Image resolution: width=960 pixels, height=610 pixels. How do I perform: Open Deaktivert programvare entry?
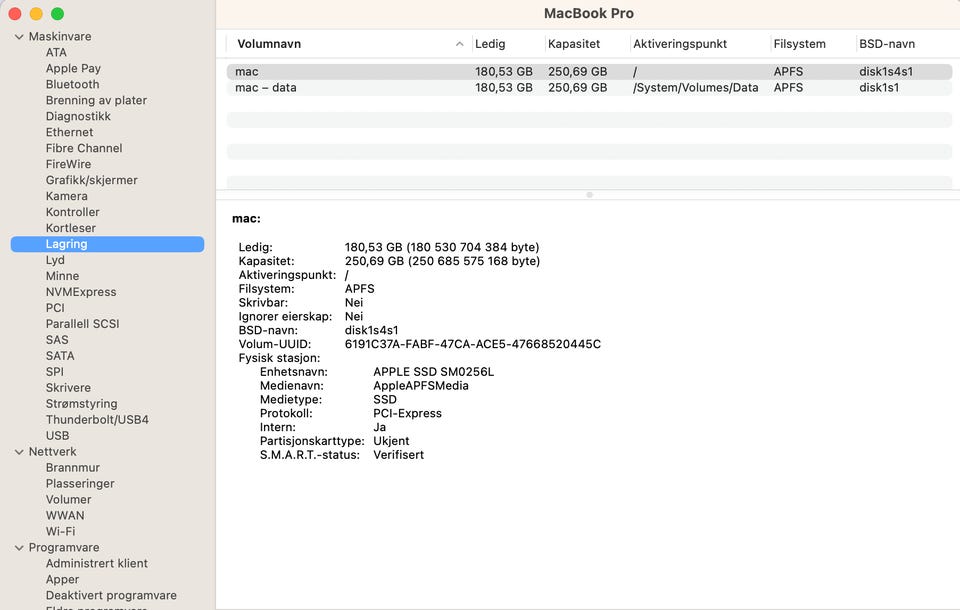coord(111,595)
